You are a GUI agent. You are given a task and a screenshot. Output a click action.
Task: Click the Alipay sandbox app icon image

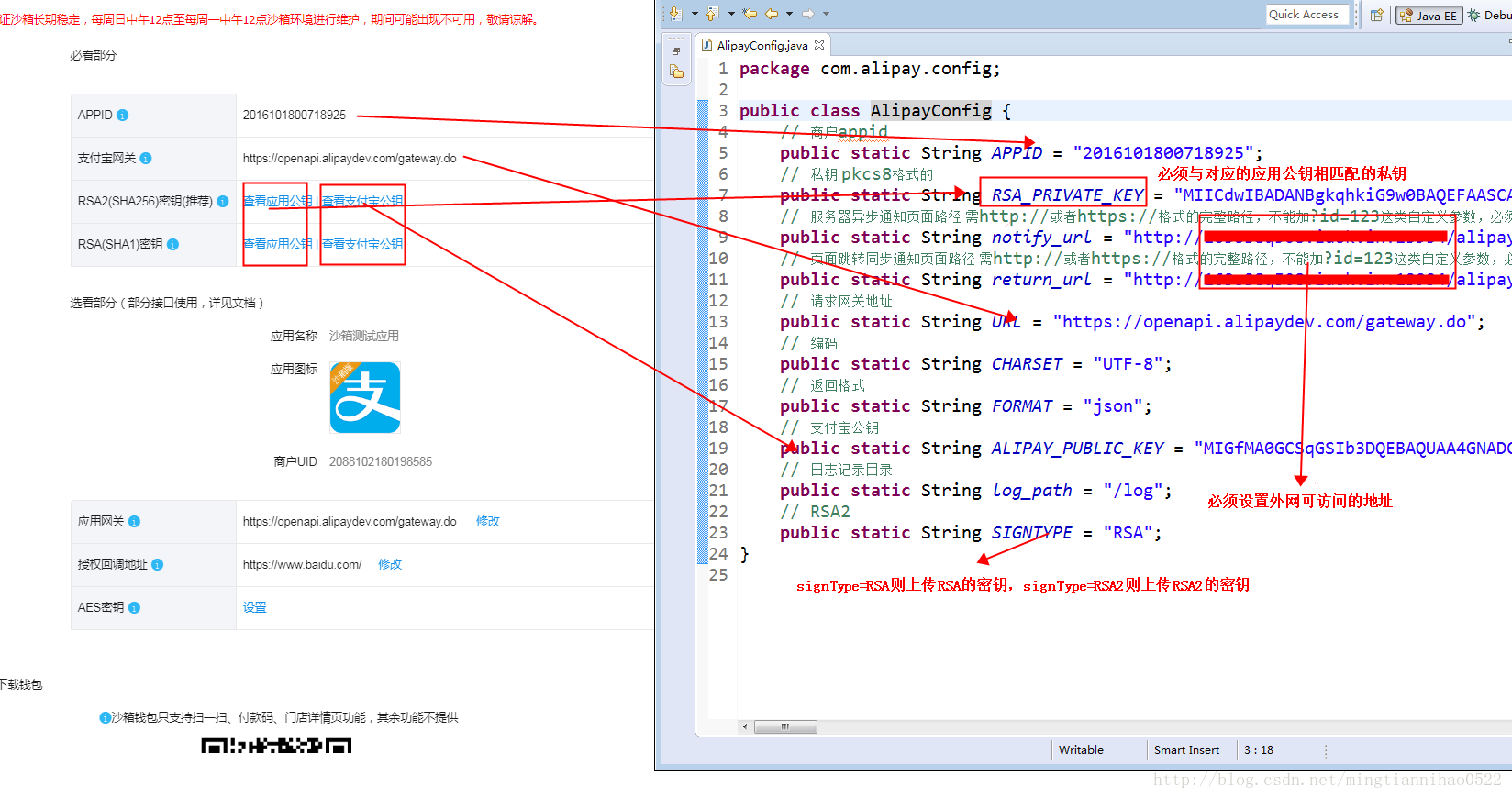coord(365,397)
